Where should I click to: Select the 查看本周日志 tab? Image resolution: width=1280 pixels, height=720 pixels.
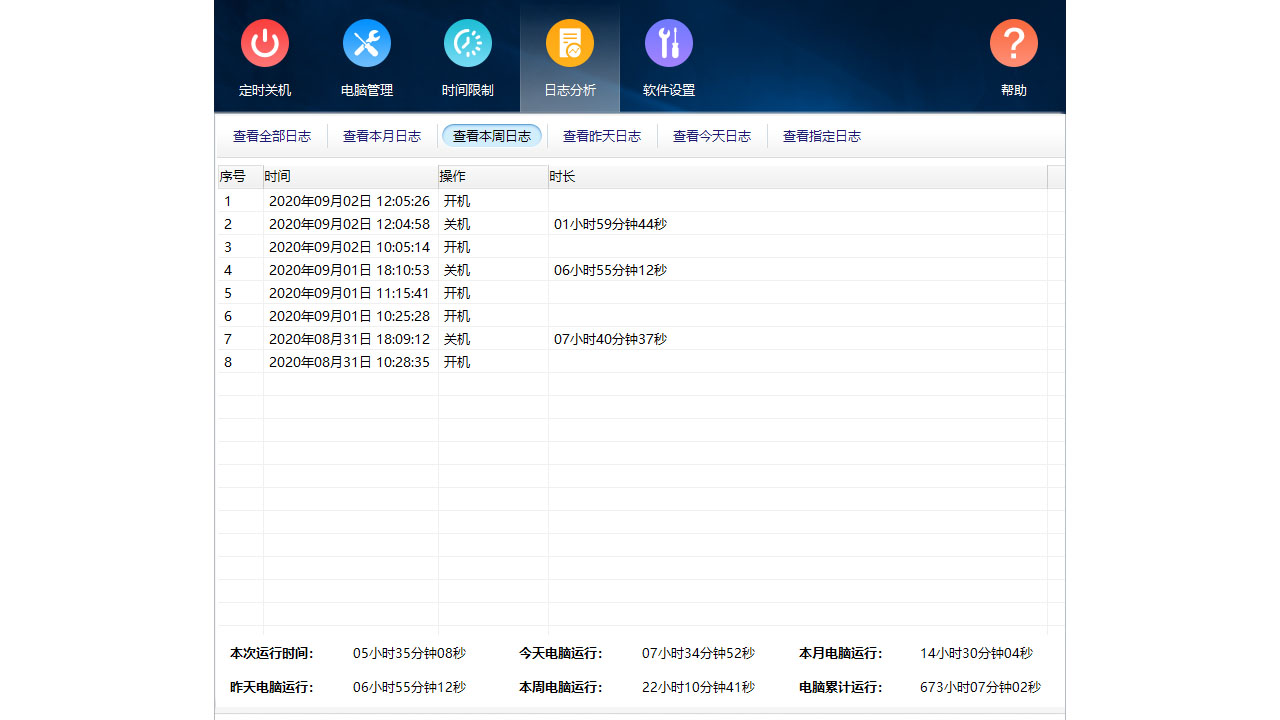point(491,136)
